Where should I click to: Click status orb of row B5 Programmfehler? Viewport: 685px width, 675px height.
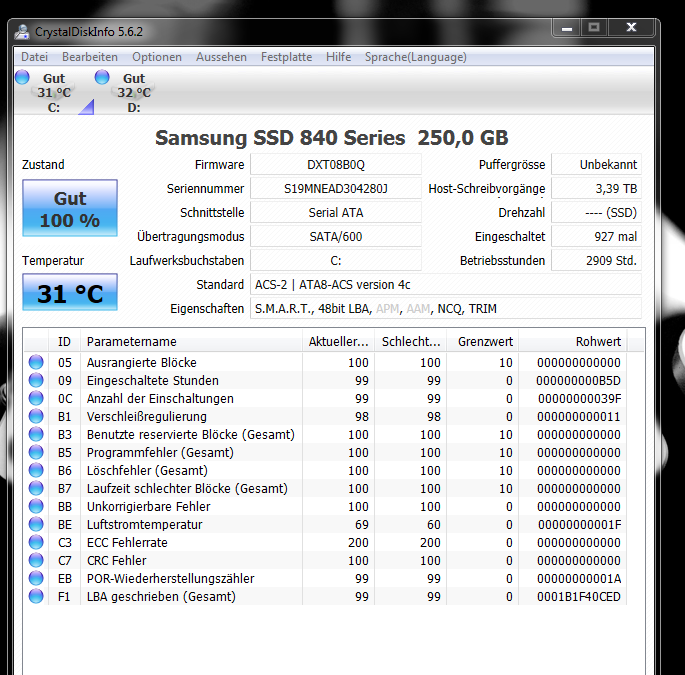click(36, 452)
